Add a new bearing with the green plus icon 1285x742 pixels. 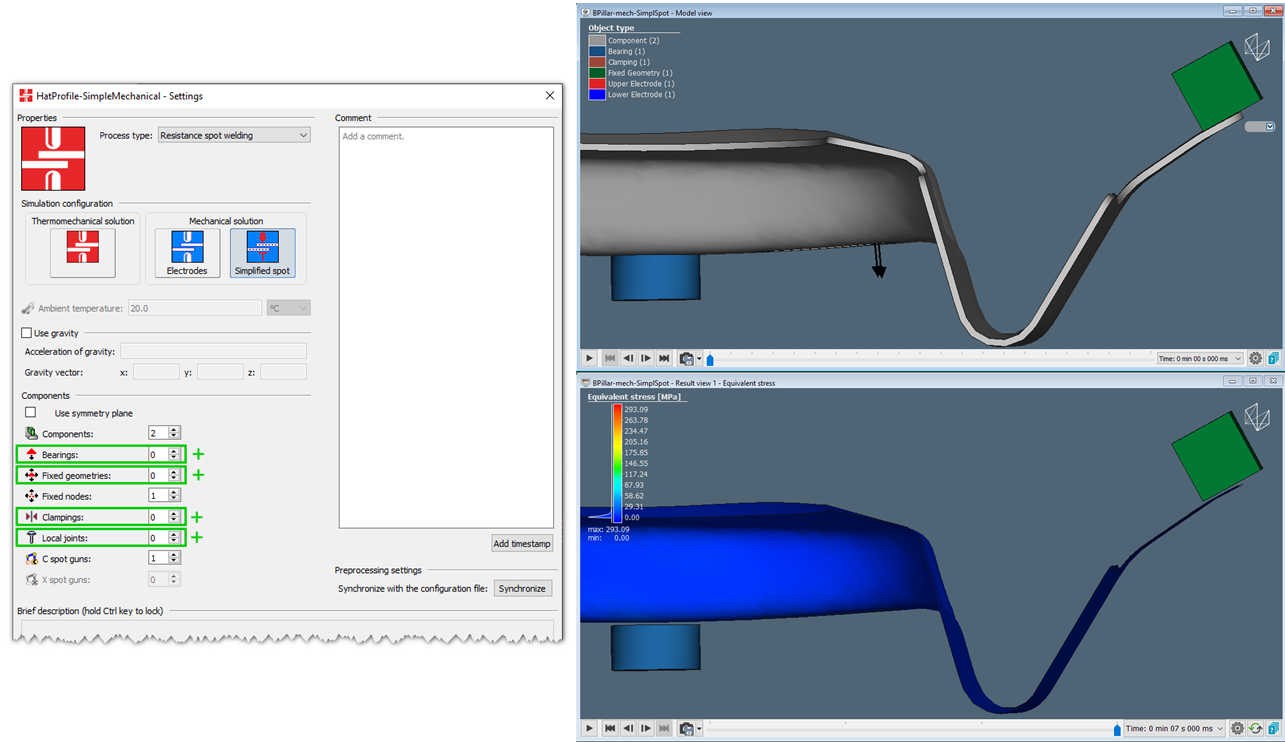tap(197, 454)
